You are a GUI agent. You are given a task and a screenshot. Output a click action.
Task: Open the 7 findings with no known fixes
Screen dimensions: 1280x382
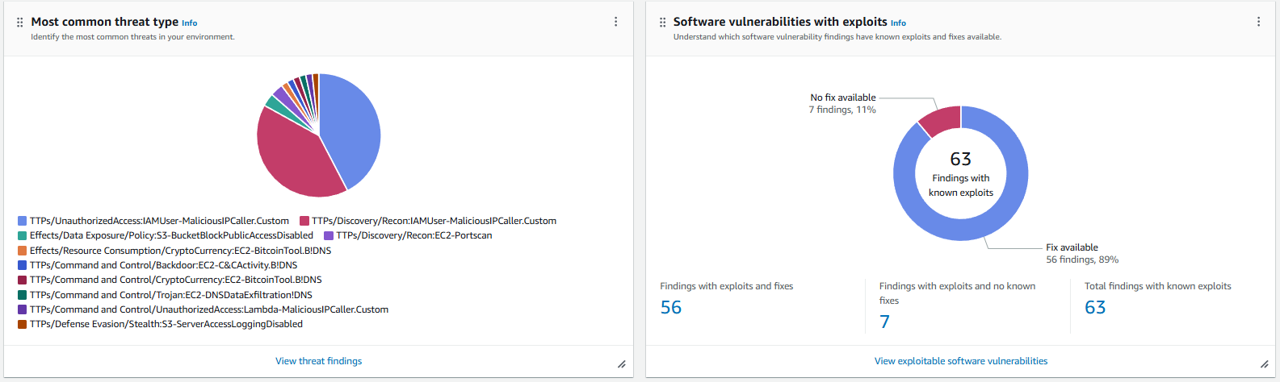(884, 321)
